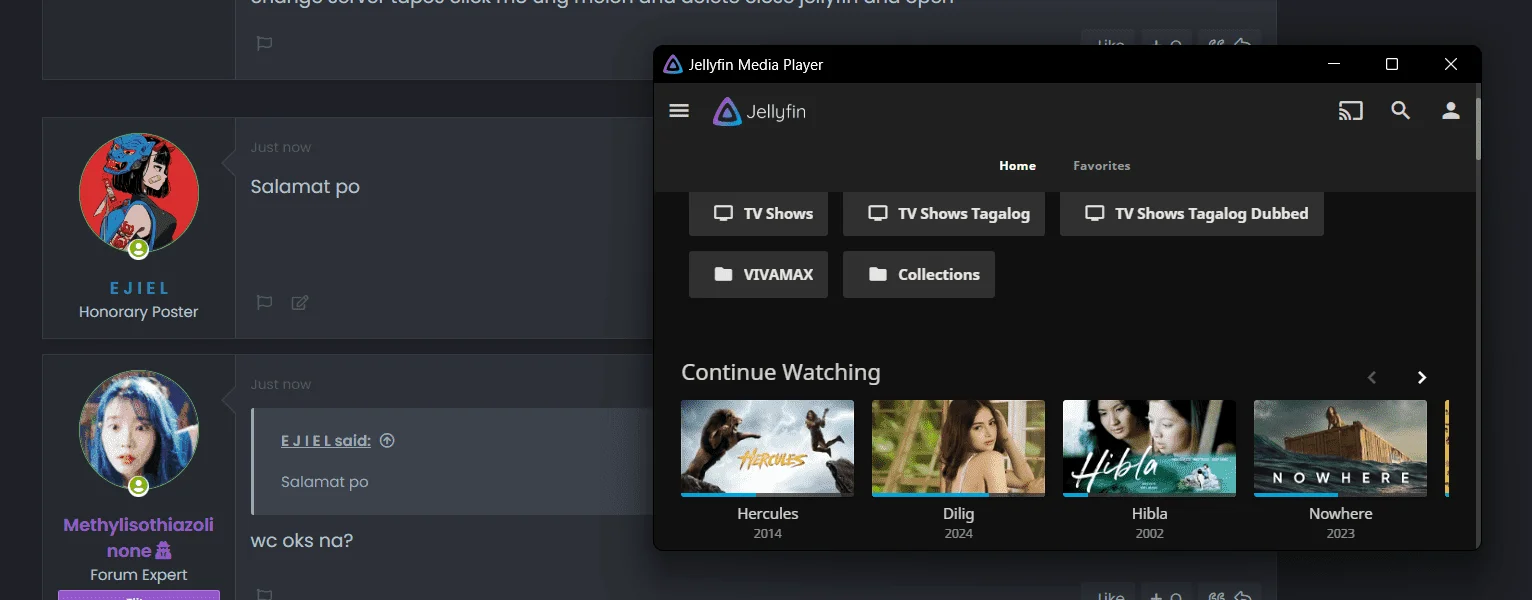The width and height of the screenshot is (1532, 600).
Task: Open TV Shows Tagalog Dubbed library
Action: [x=1192, y=213]
